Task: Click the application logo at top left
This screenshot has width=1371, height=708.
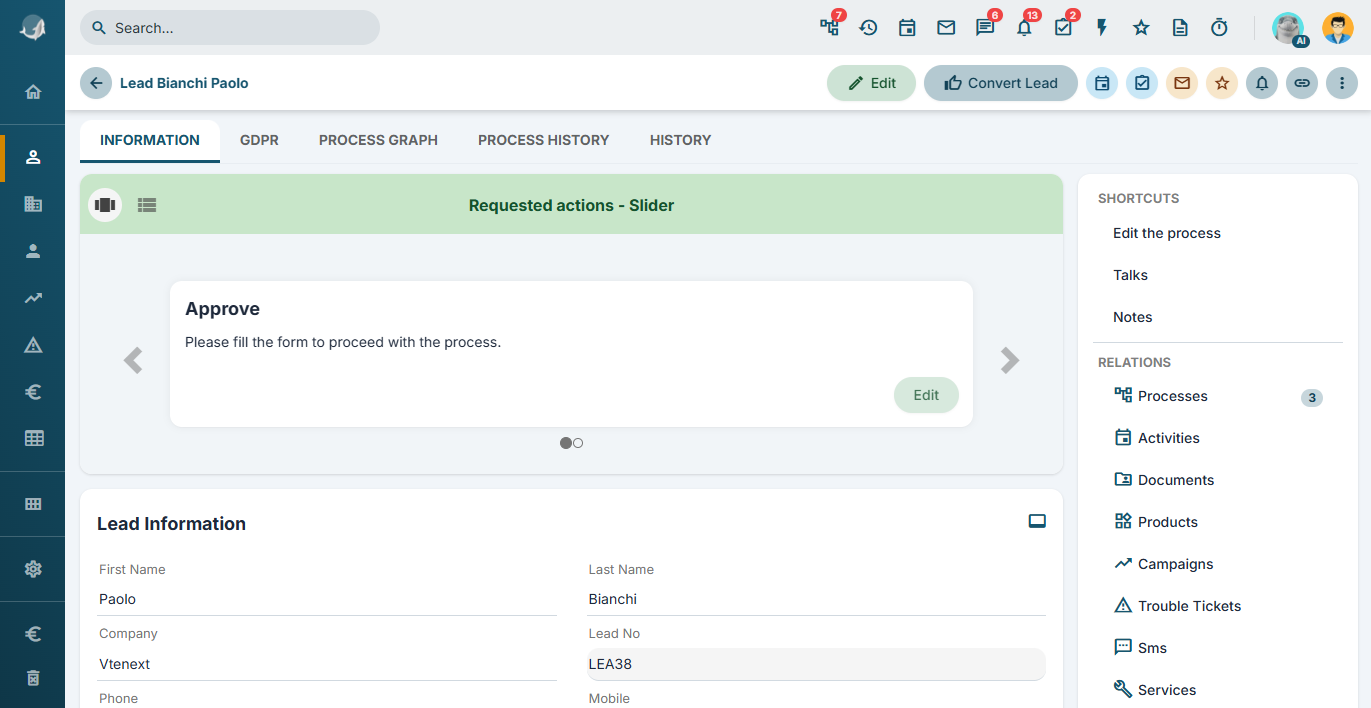Action: point(33,28)
